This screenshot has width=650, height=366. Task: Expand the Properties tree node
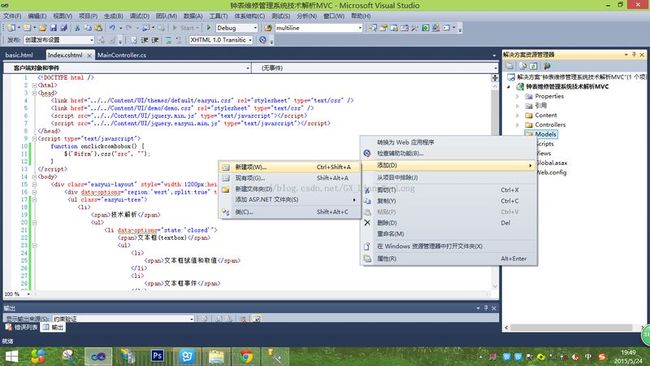pos(517,96)
